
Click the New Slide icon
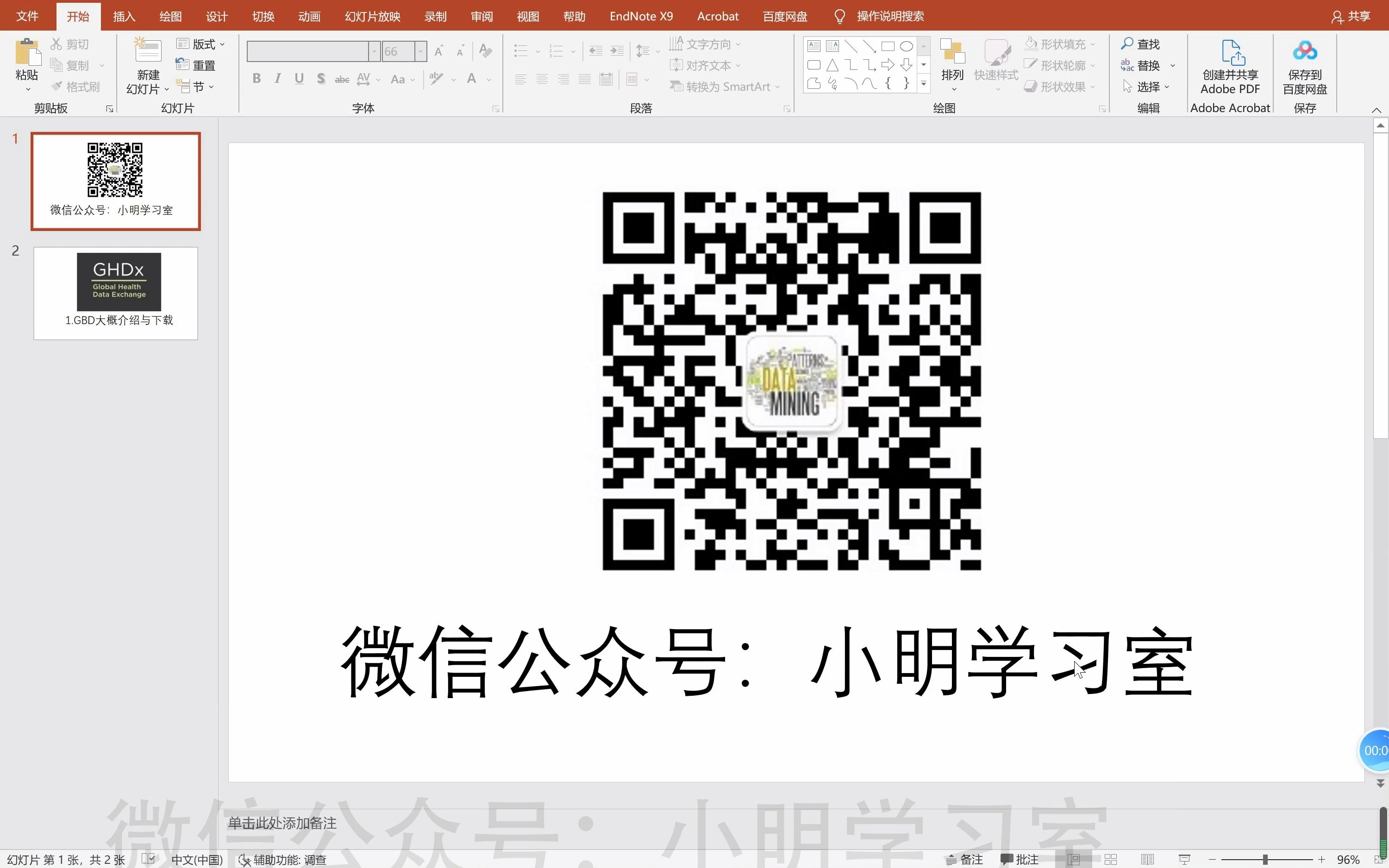click(x=148, y=50)
